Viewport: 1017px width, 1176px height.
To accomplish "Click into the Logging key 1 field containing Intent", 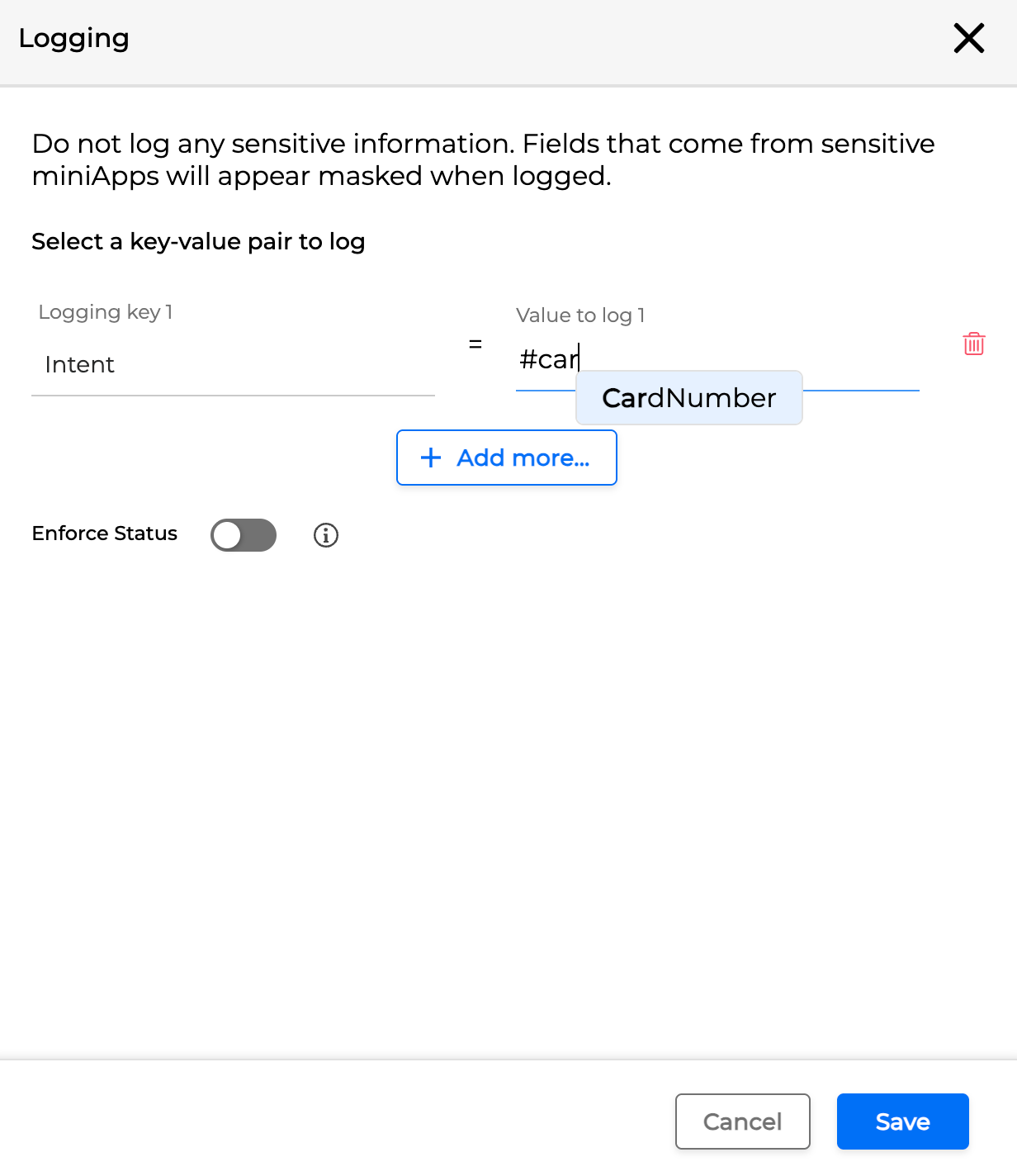I will click(x=233, y=364).
